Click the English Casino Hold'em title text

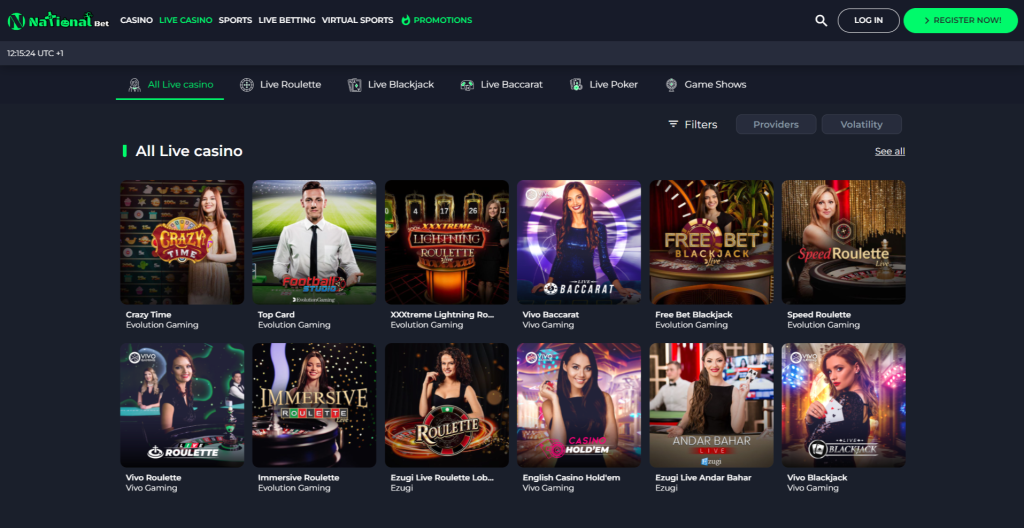(x=571, y=478)
